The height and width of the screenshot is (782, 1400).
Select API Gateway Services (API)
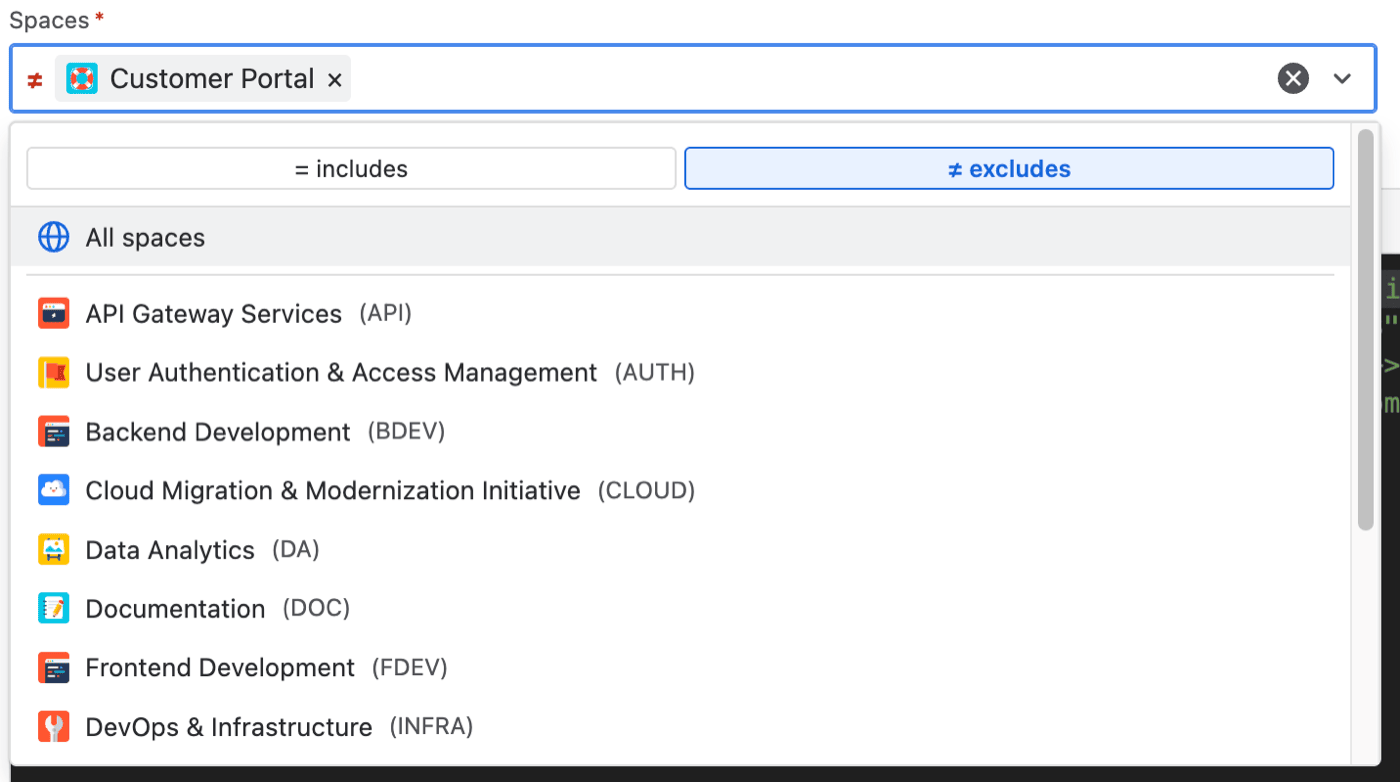tap(681, 313)
